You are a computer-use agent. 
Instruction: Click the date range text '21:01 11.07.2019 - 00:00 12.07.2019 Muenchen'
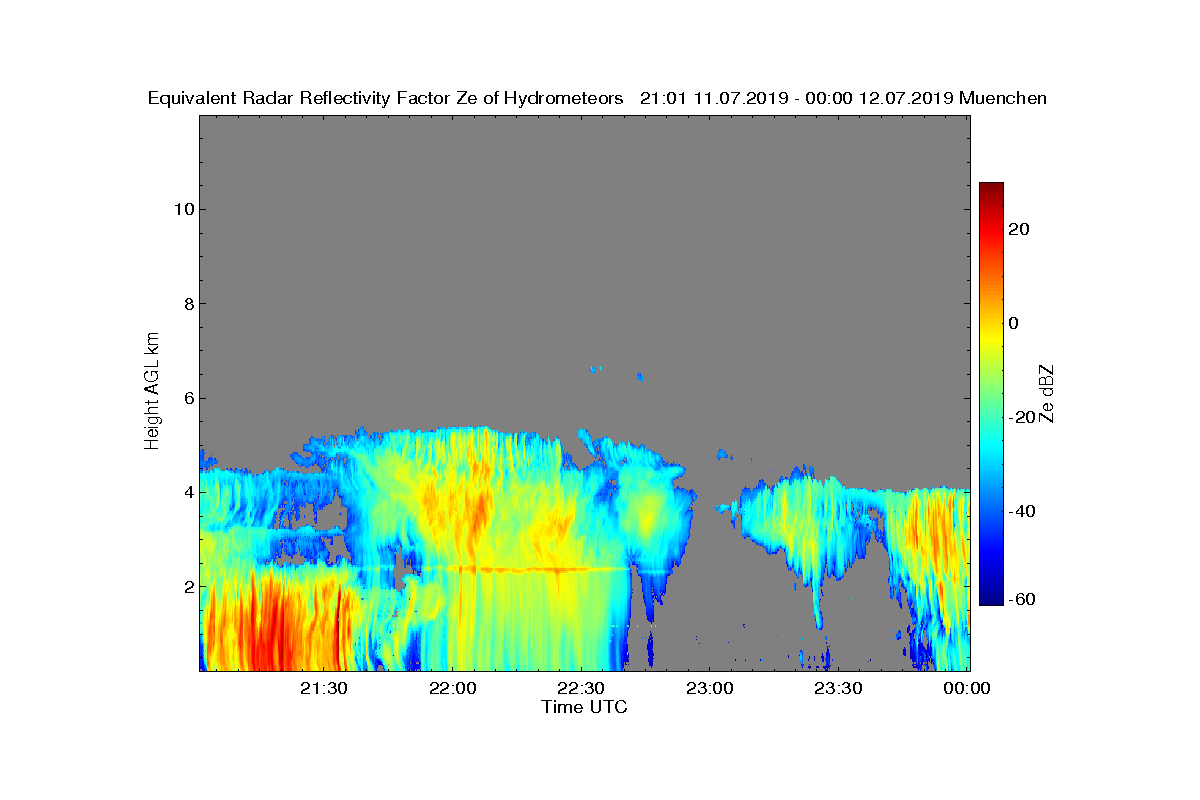click(x=843, y=98)
